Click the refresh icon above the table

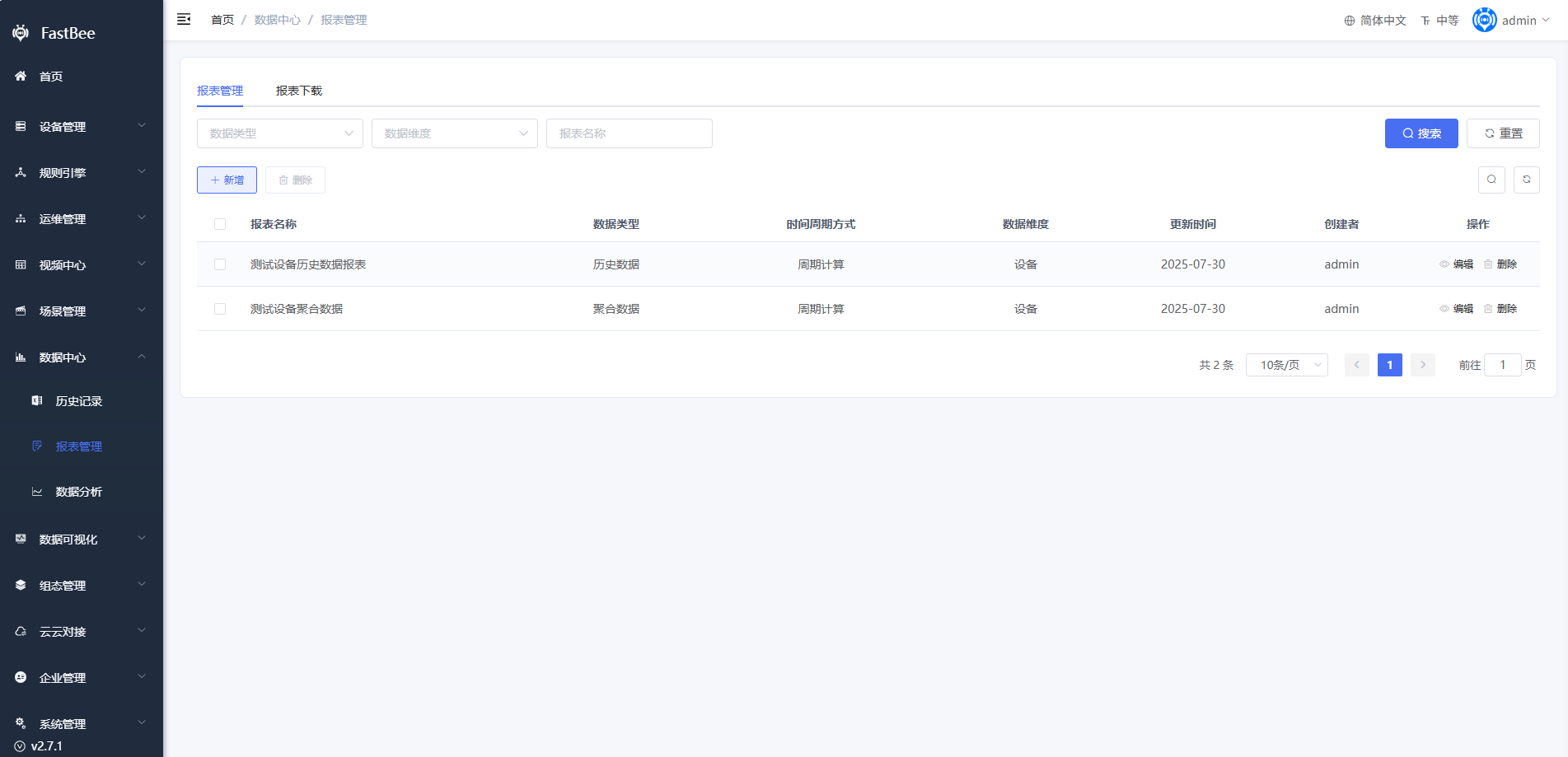pyautogui.click(x=1526, y=180)
